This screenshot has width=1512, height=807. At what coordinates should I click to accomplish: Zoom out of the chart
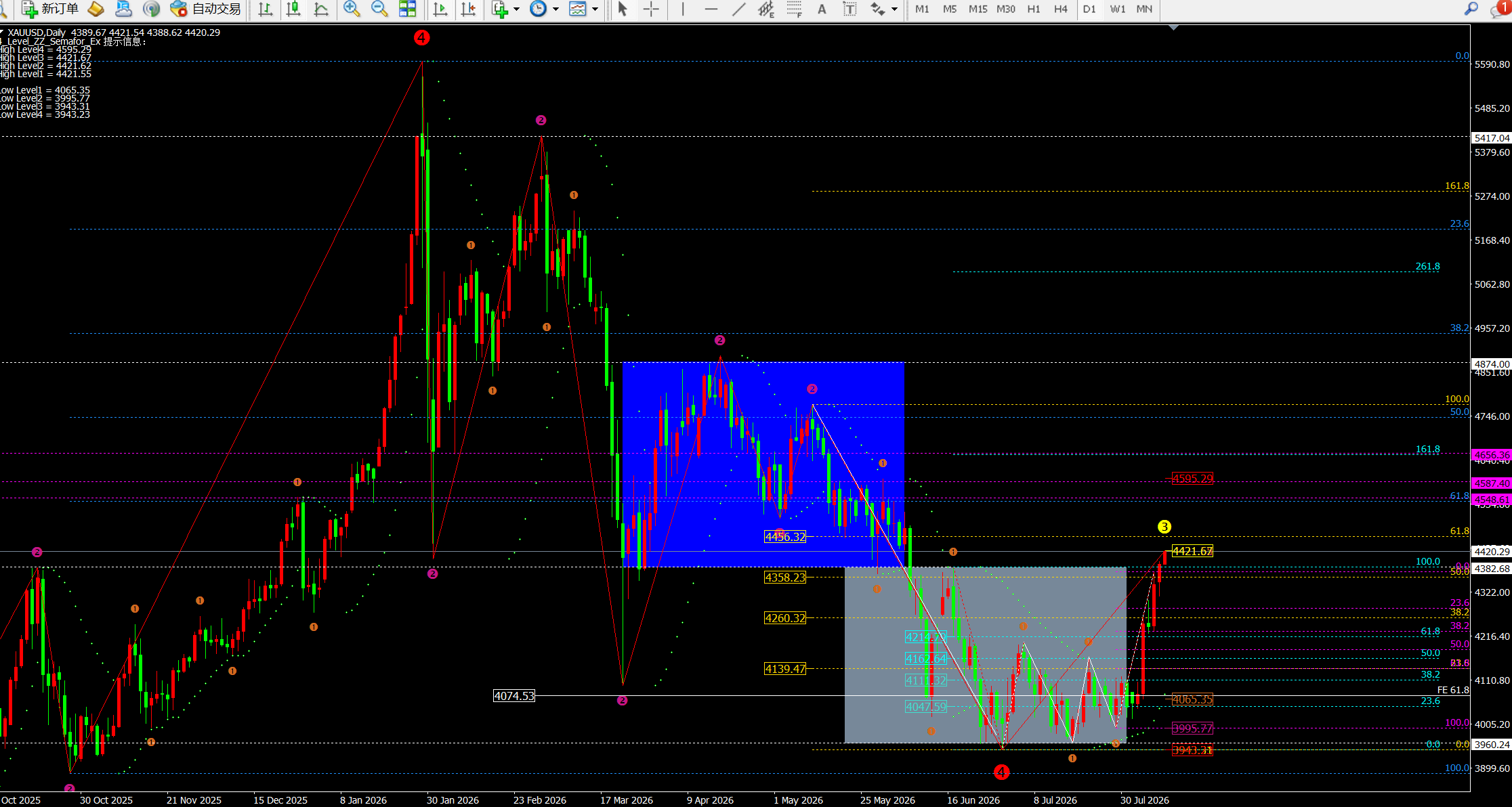click(x=379, y=9)
